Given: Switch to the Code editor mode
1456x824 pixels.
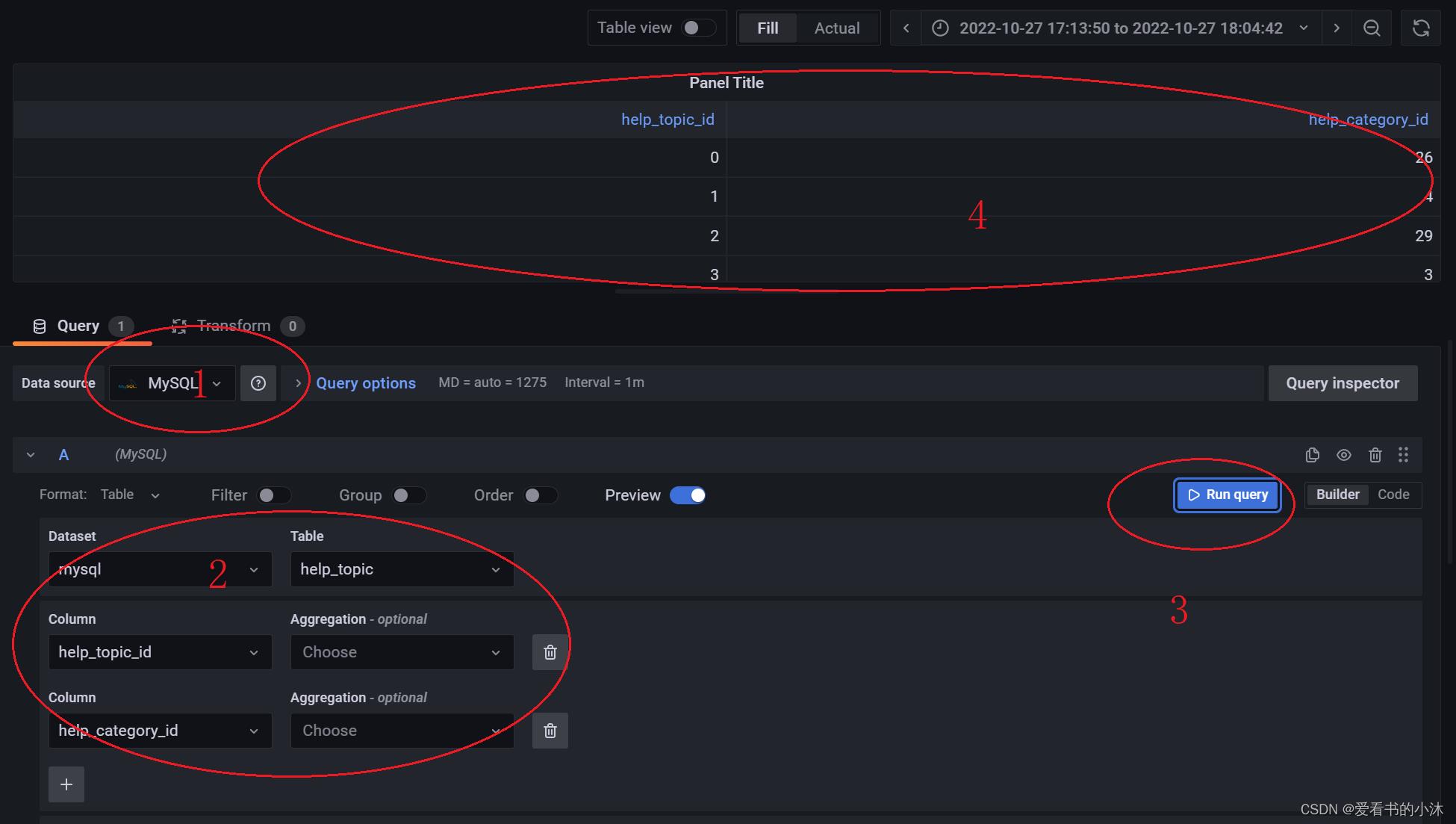Looking at the screenshot, I should pos(1393,494).
